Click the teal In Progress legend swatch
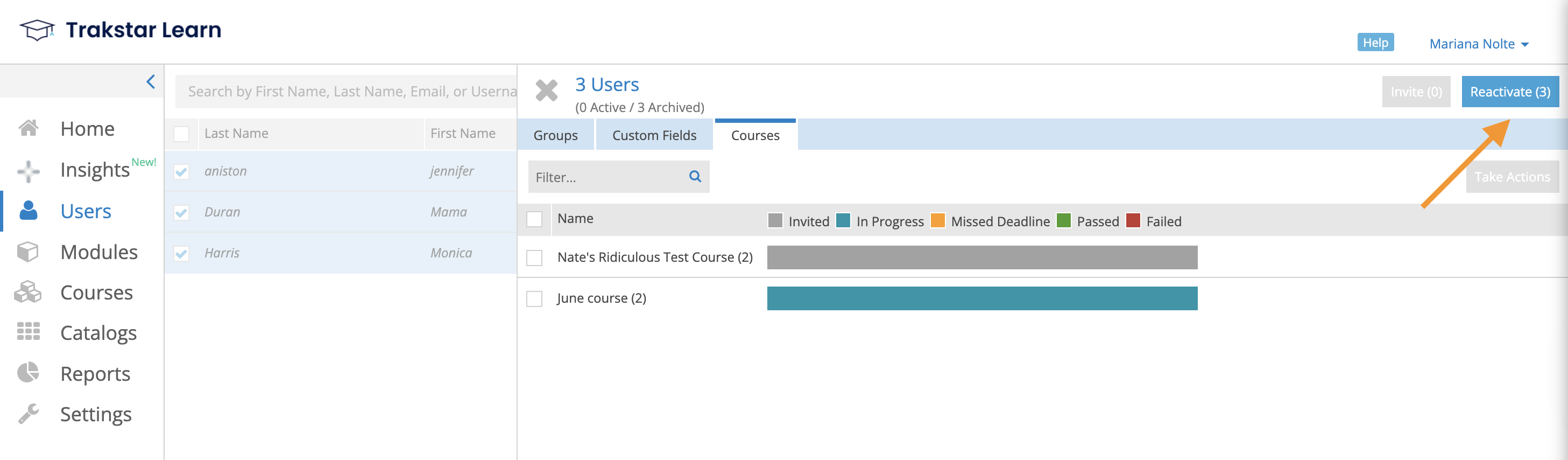1568x460 pixels. tap(843, 220)
